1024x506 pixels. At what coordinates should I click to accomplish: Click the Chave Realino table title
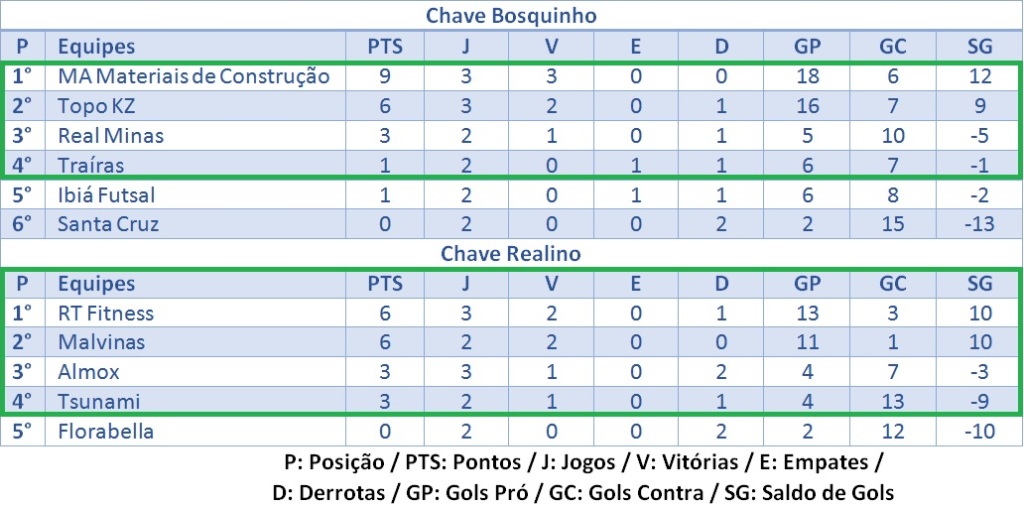pyautogui.click(x=511, y=254)
